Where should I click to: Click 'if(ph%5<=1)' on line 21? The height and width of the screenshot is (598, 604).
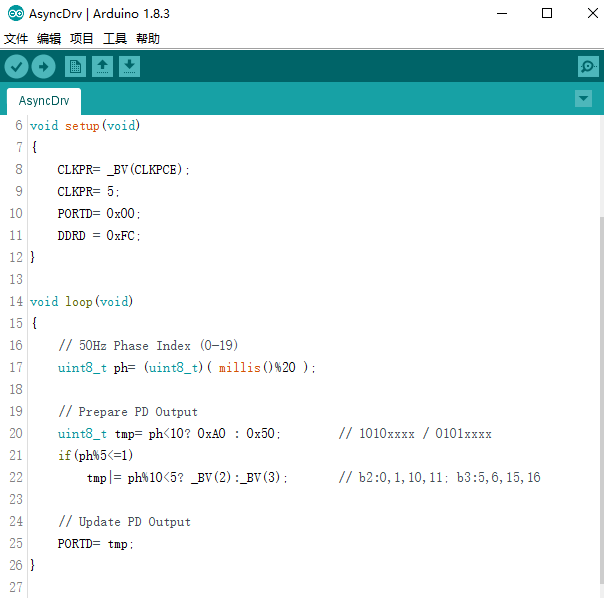(x=96, y=455)
